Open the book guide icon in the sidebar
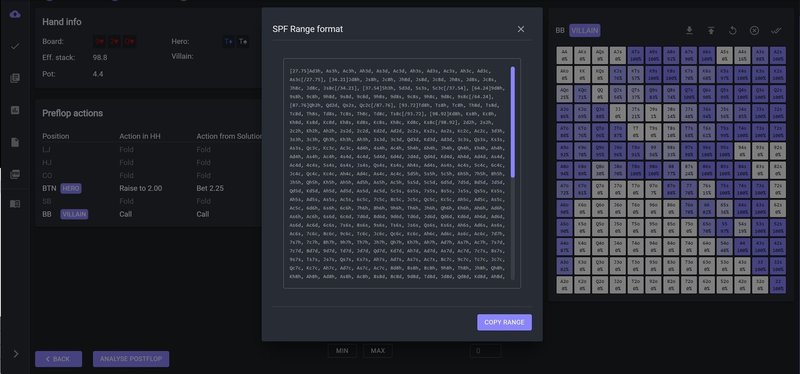800x374 pixels. click(x=15, y=204)
